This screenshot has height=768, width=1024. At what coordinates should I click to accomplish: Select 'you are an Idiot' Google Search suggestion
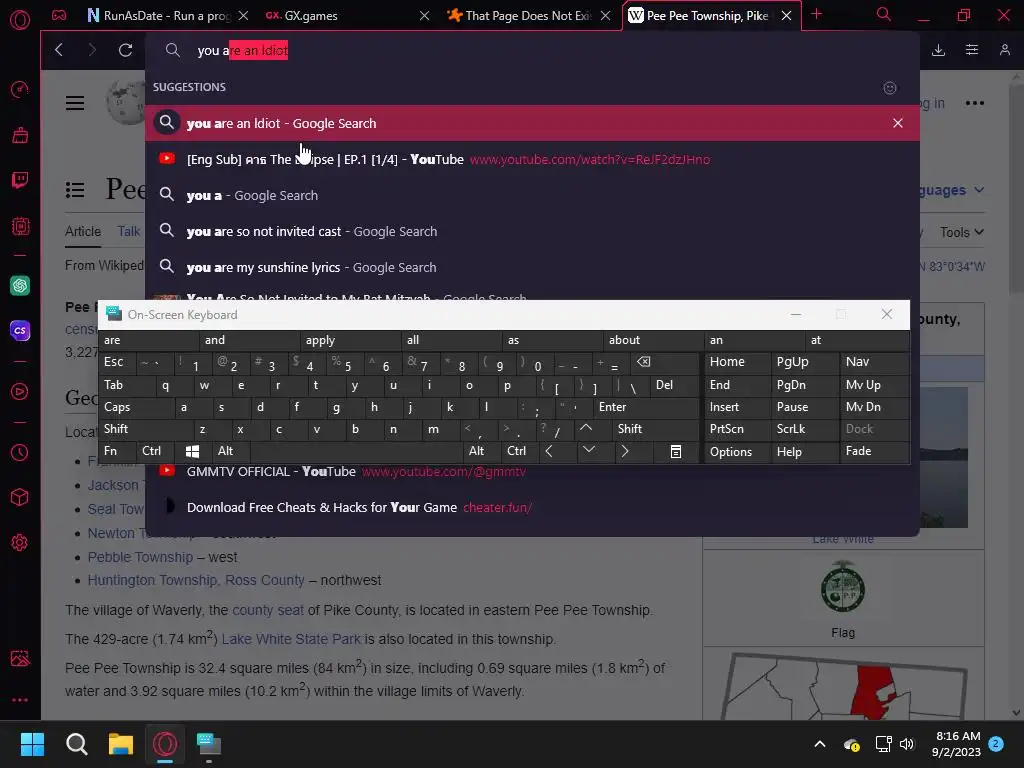(532, 123)
